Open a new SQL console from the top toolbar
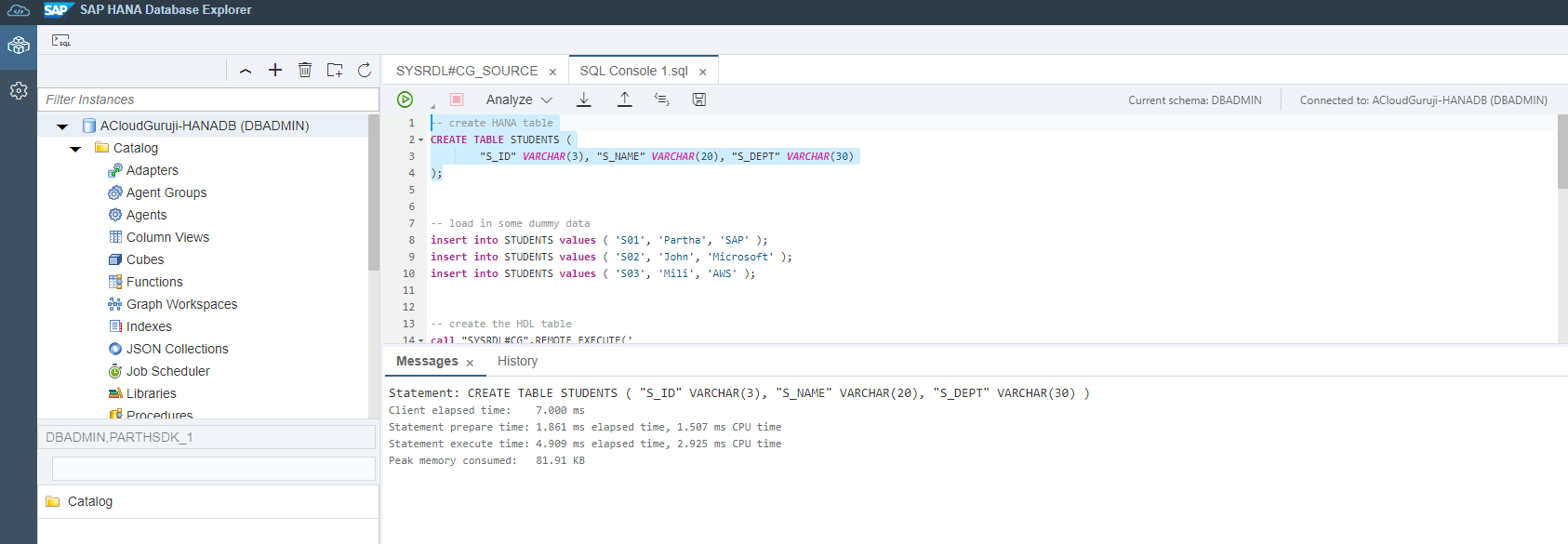1568x544 pixels. (60, 41)
